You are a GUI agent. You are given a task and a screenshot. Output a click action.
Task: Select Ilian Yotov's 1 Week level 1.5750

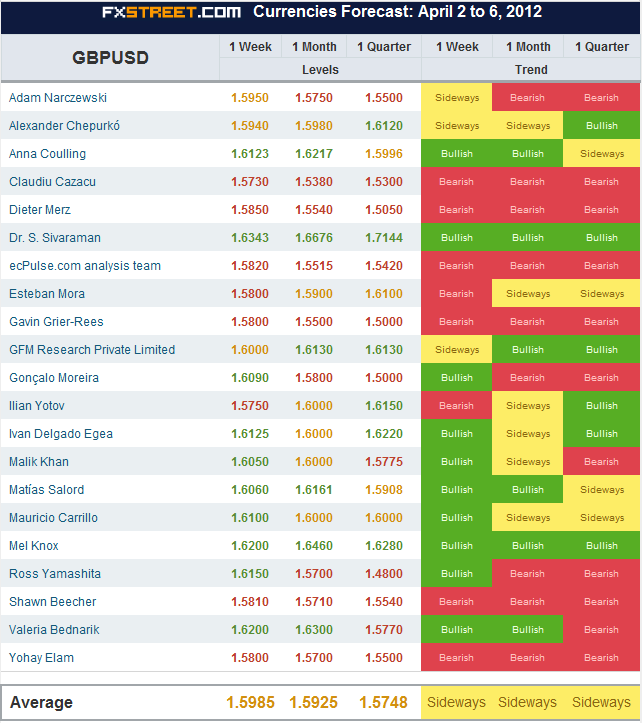pos(250,406)
